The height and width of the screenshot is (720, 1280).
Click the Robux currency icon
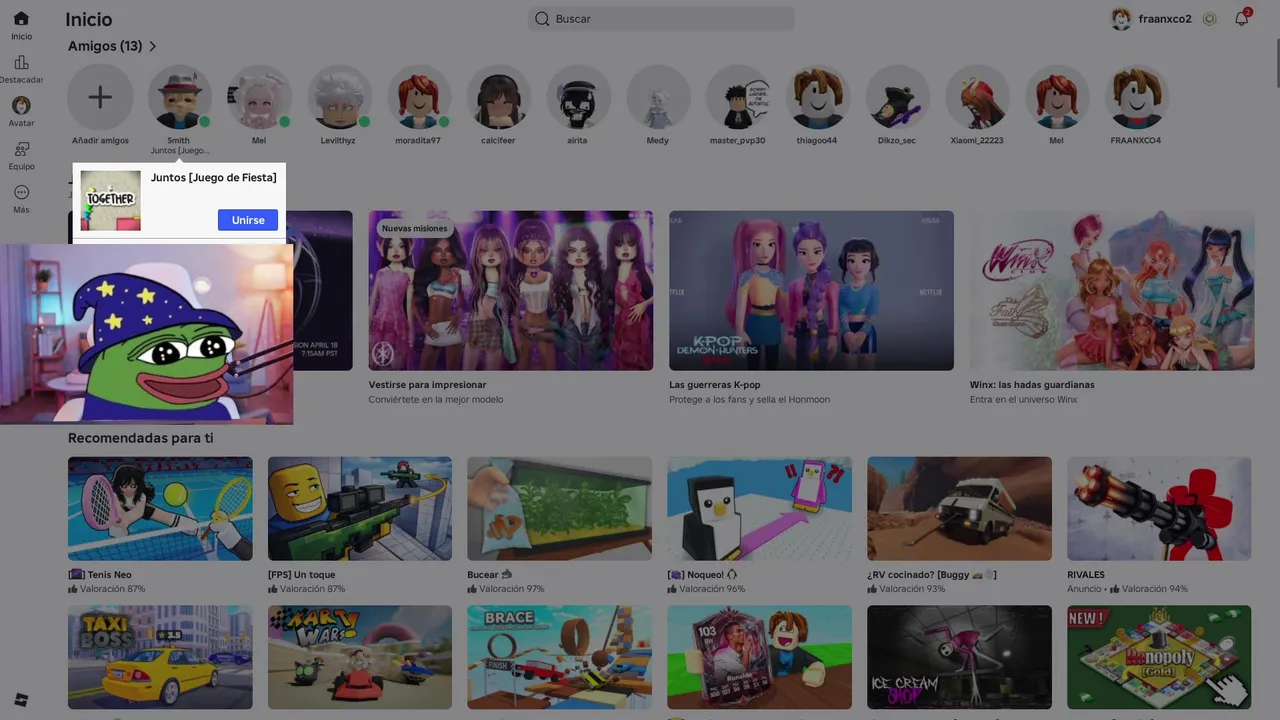point(1210,19)
